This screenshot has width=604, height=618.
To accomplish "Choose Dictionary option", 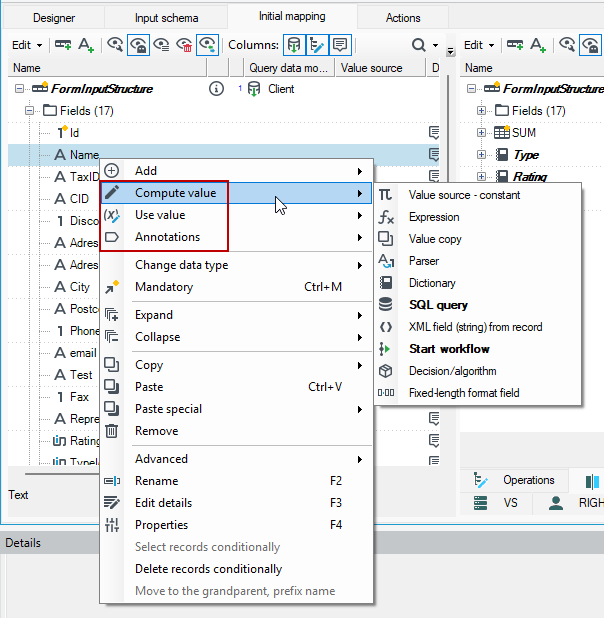I will (x=477, y=283).
